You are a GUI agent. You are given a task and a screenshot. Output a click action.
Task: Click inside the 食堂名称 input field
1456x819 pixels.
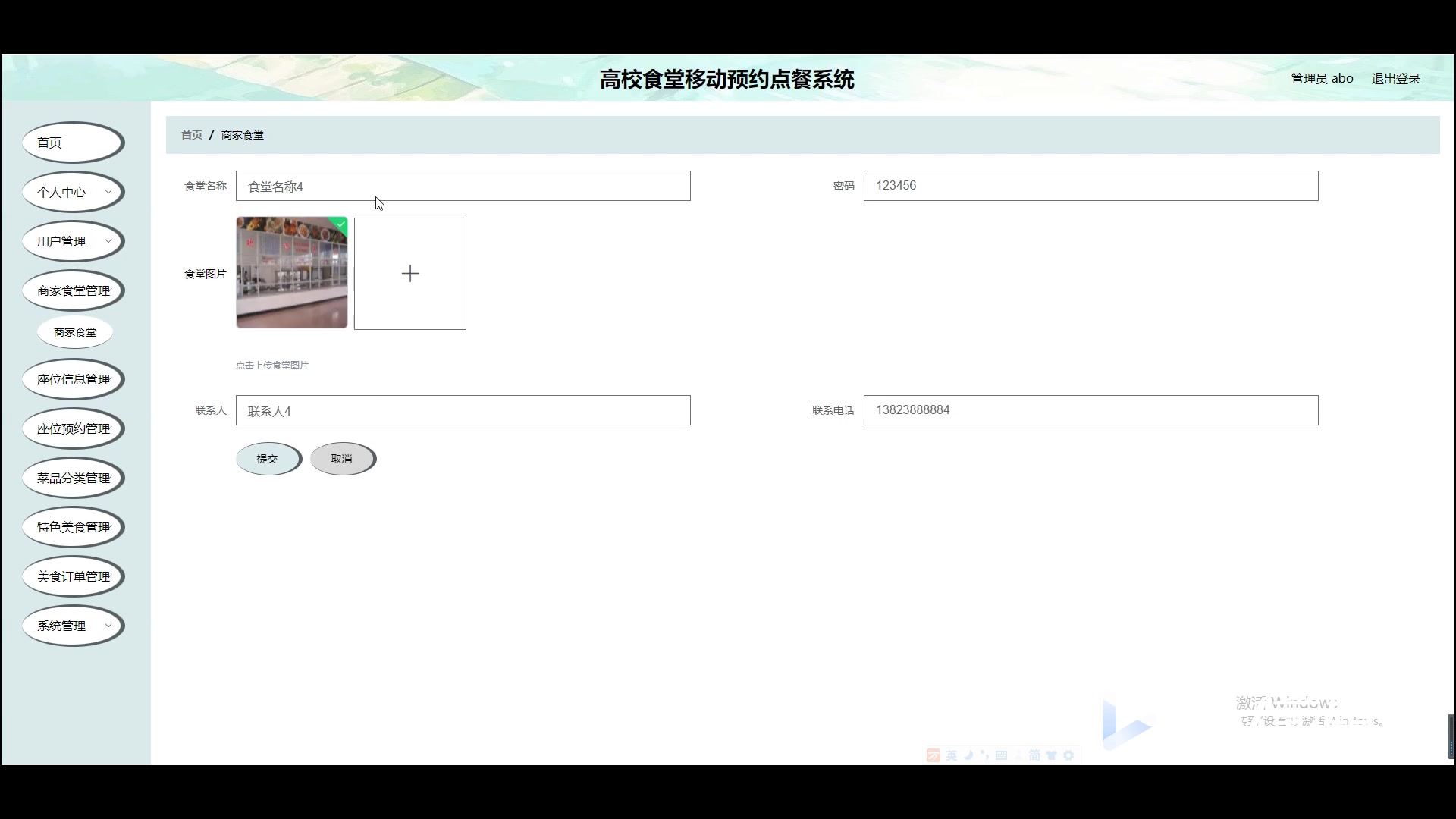[x=463, y=186]
